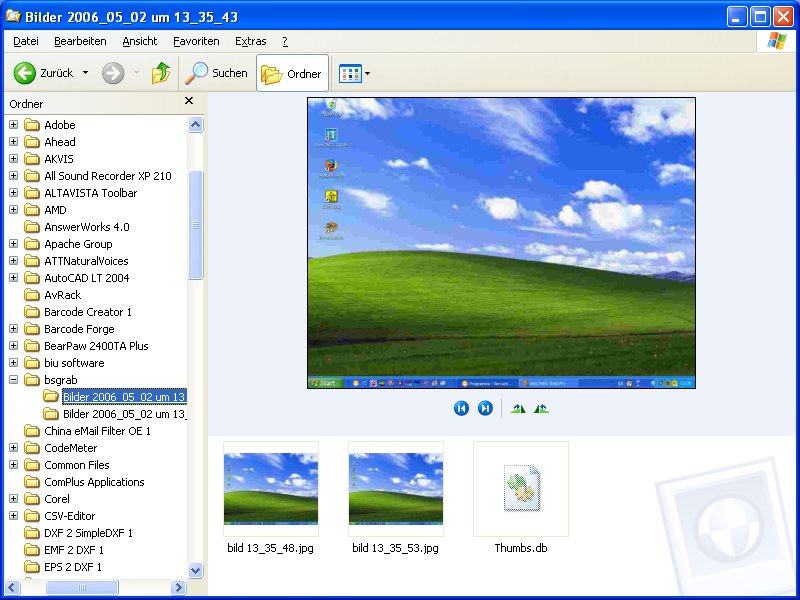The width and height of the screenshot is (800, 600).
Task: Rotate the preview image counterclockwise
Action: pos(541,408)
